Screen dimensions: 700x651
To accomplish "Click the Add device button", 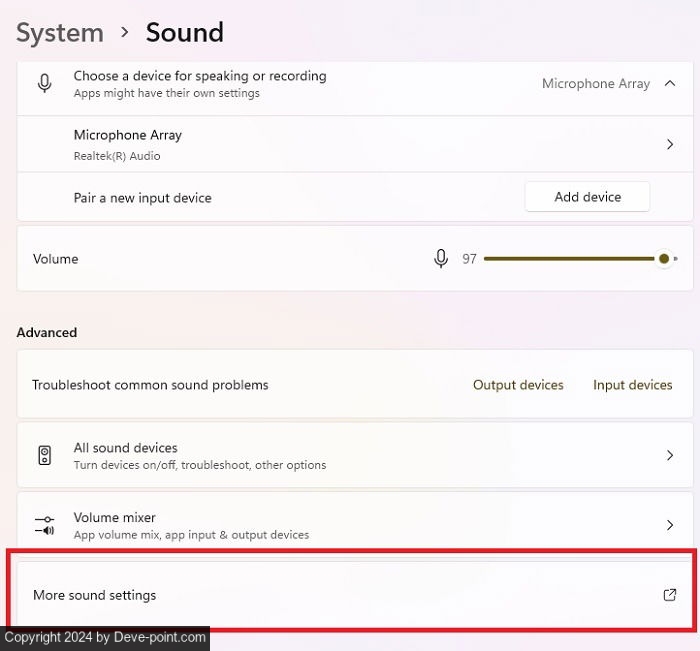I will (x=587, y=197).
